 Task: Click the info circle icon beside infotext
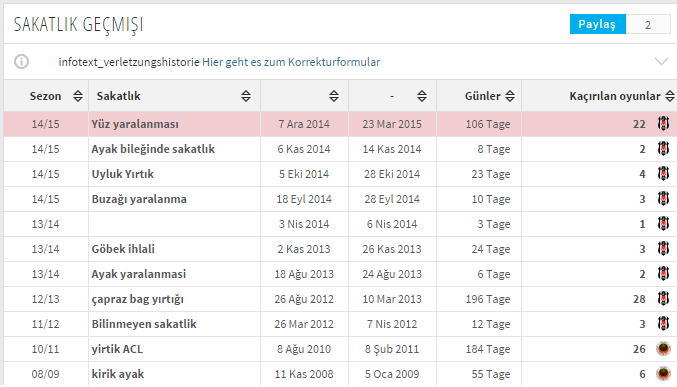pos(21,62)
